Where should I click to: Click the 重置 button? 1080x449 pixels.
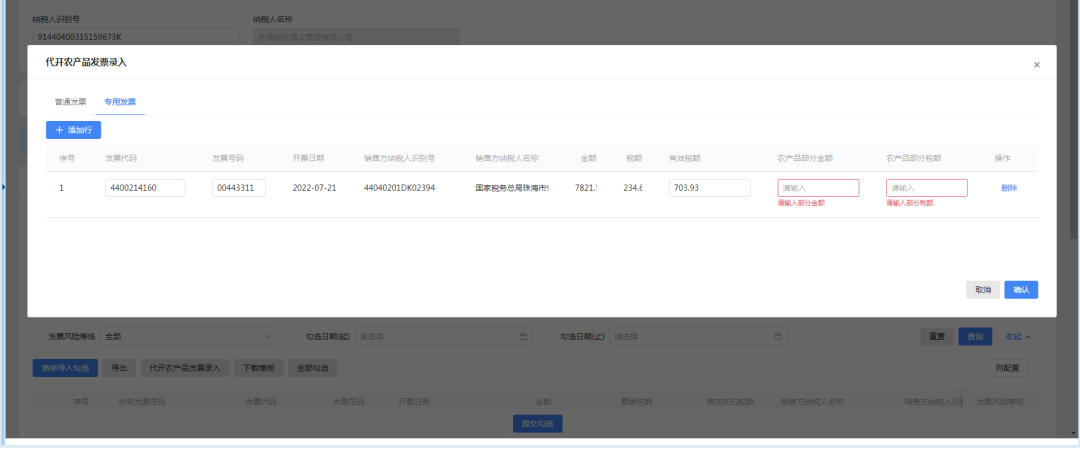point(937,337)
